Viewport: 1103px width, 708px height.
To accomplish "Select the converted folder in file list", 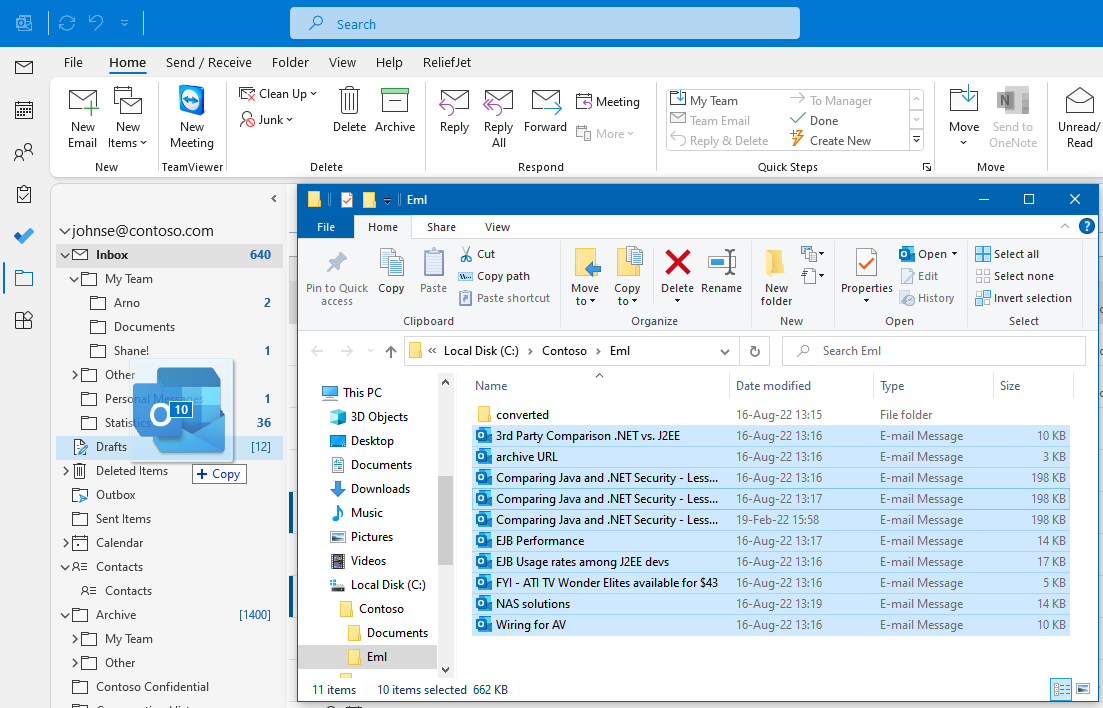I will click(522, 415).
